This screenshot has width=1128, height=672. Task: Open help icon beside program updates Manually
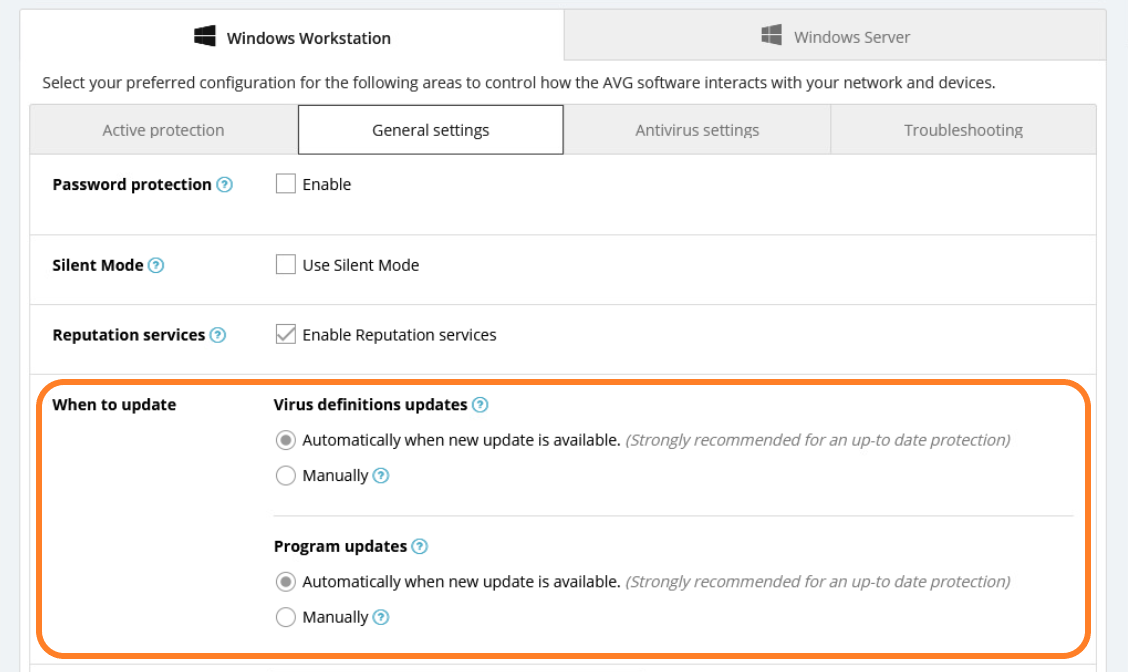[x=381, y=617]
